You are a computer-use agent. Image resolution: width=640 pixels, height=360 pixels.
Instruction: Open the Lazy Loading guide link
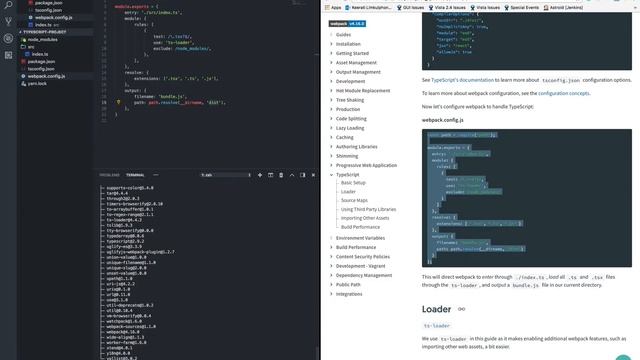[350, 128]
